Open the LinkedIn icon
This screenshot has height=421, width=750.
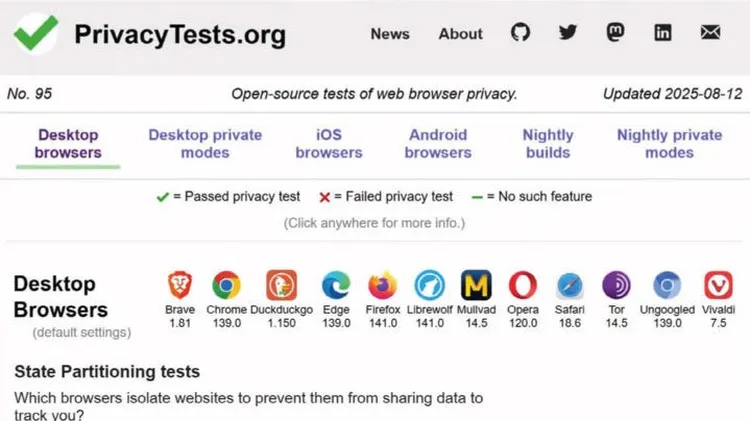pyautogui.click(x=662, y=33)
